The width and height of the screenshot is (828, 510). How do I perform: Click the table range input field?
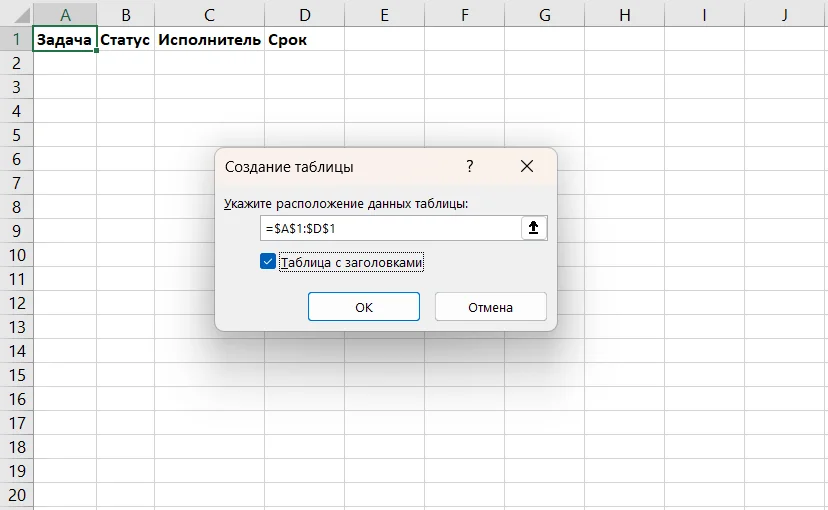click(391, 228)
